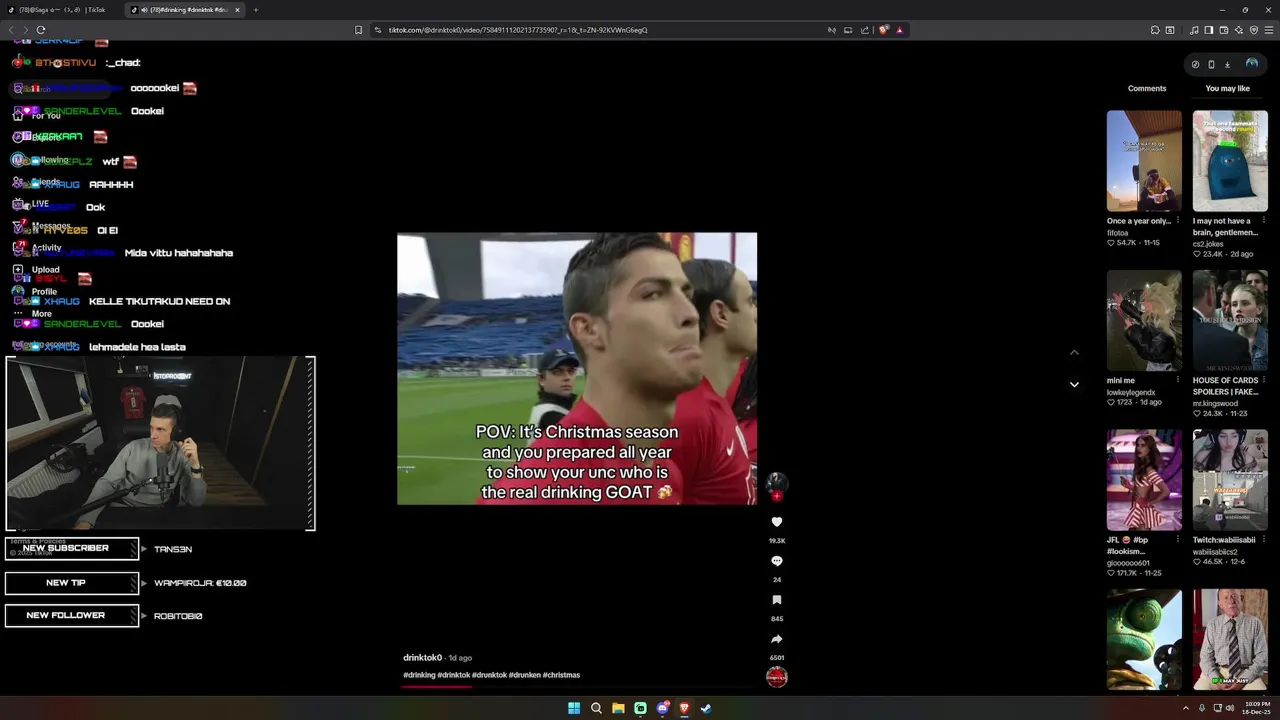Open the browser hamburger menu
The height and width of the screenshot is (720, 1280).
pyautogui.click(x=1269, y=30)
